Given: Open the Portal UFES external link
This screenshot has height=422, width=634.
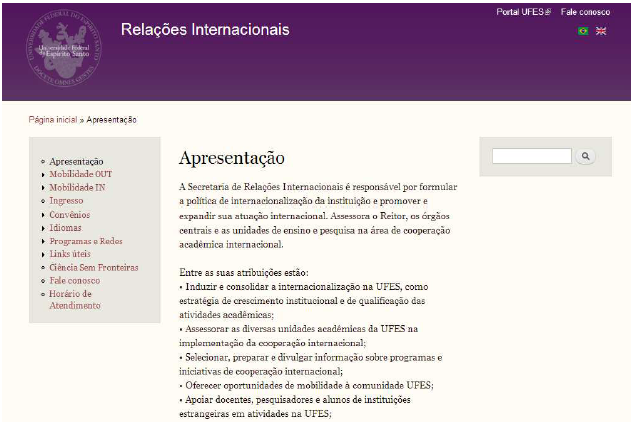Looking at the screenshot, I should click(x=523, y=12).
